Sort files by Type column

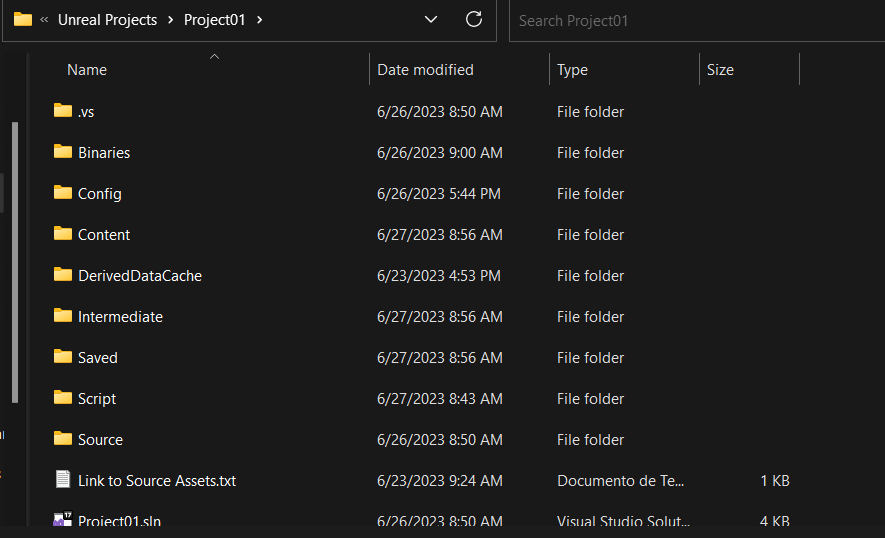[x=572, y=70]
